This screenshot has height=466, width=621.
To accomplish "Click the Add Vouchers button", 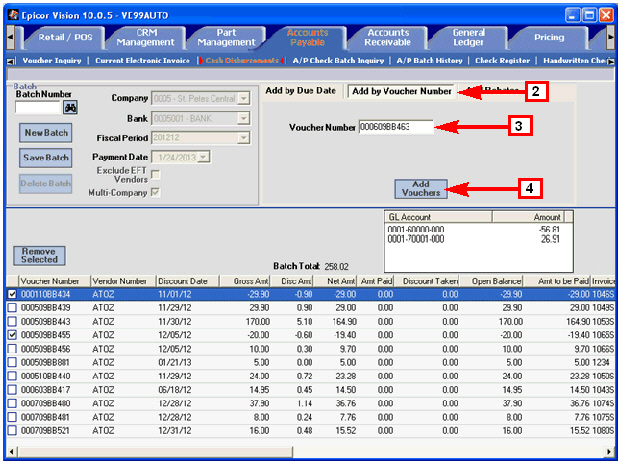I will pos(421,189).
